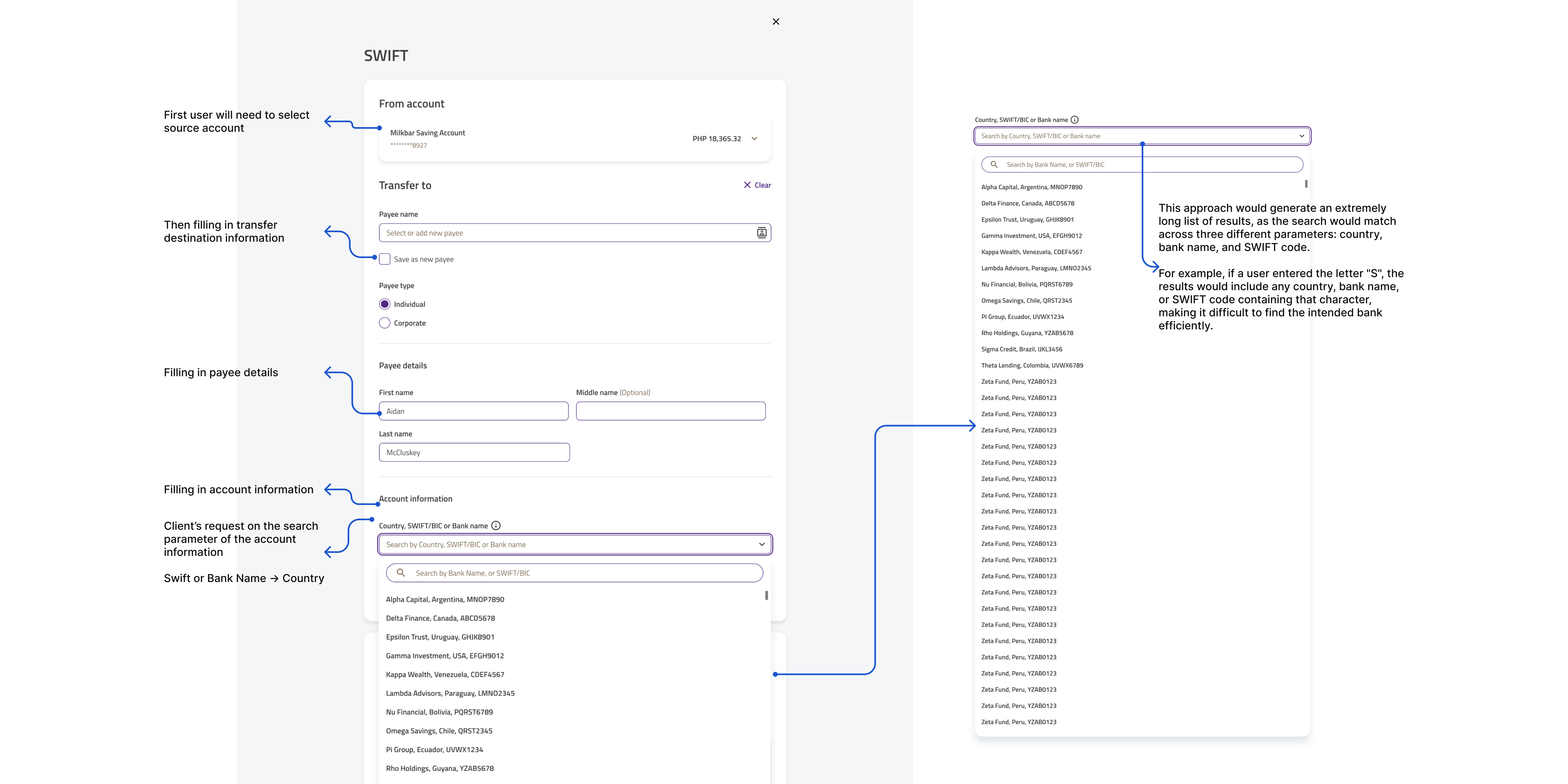Pick Rho Holdings, Guyana in the right mockup
The height and width of the screenshot is (784, 1568).
coord(1027,333)
